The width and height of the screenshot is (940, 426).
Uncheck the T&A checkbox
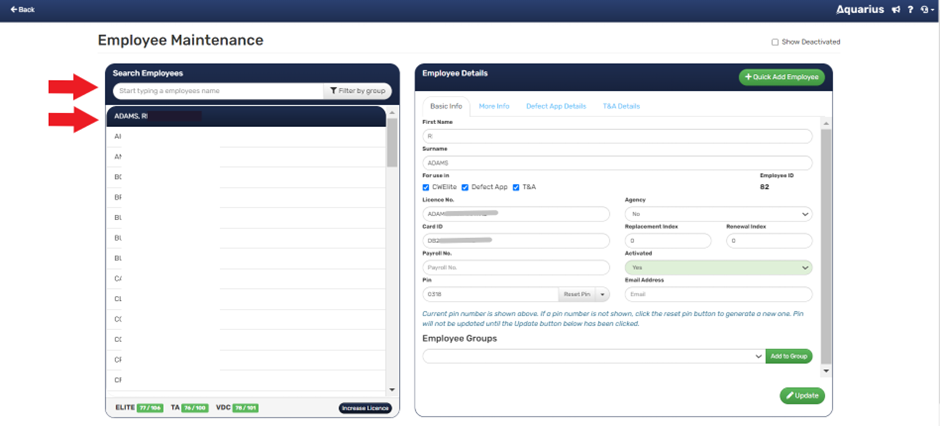[515, 187]
